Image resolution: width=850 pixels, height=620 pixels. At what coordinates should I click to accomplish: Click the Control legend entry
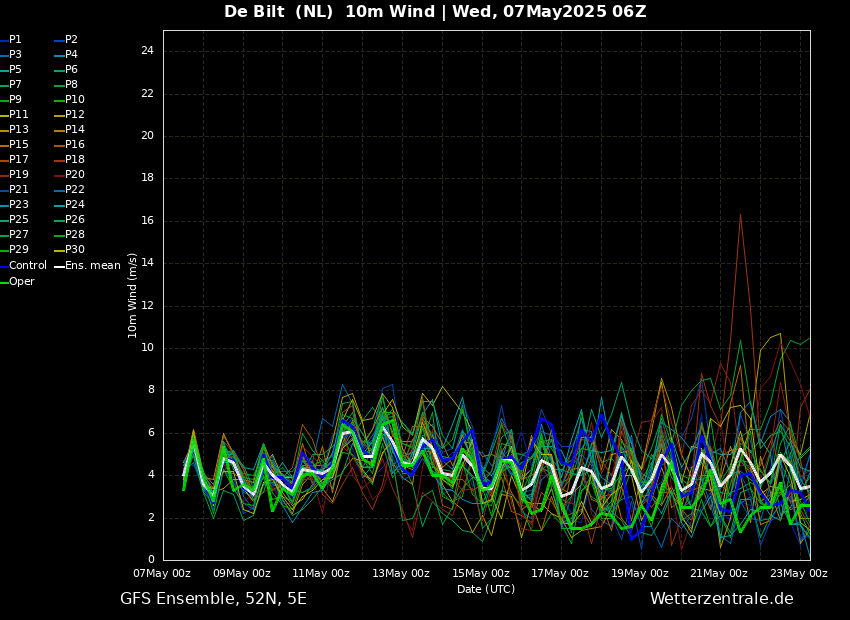tap(27, 266)
